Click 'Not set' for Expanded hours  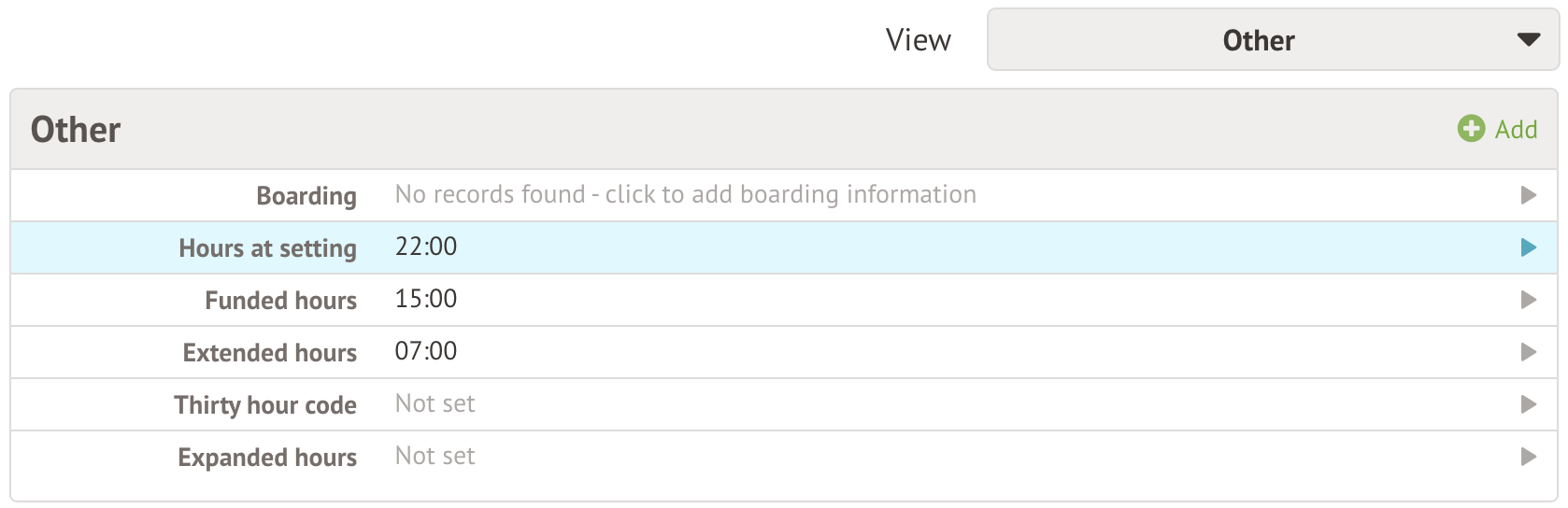coord(435,456)
